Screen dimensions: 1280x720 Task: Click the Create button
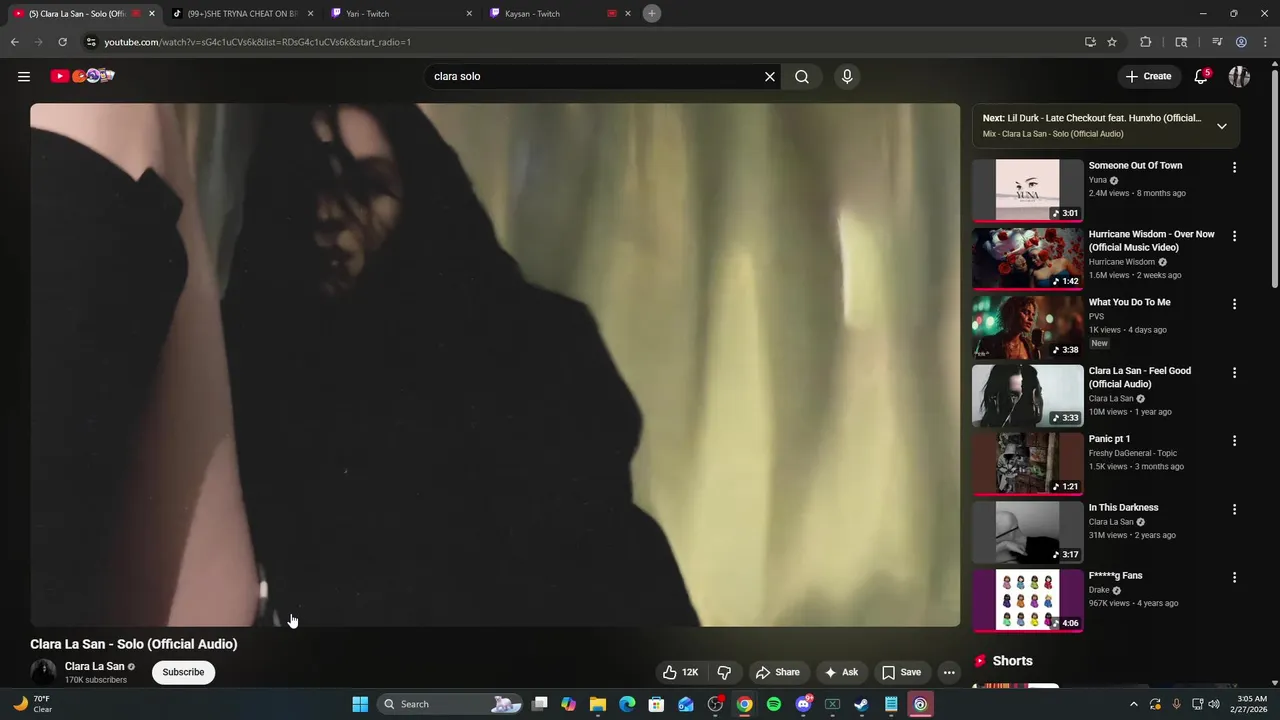pyautogui.click(x=1148, y=76)
